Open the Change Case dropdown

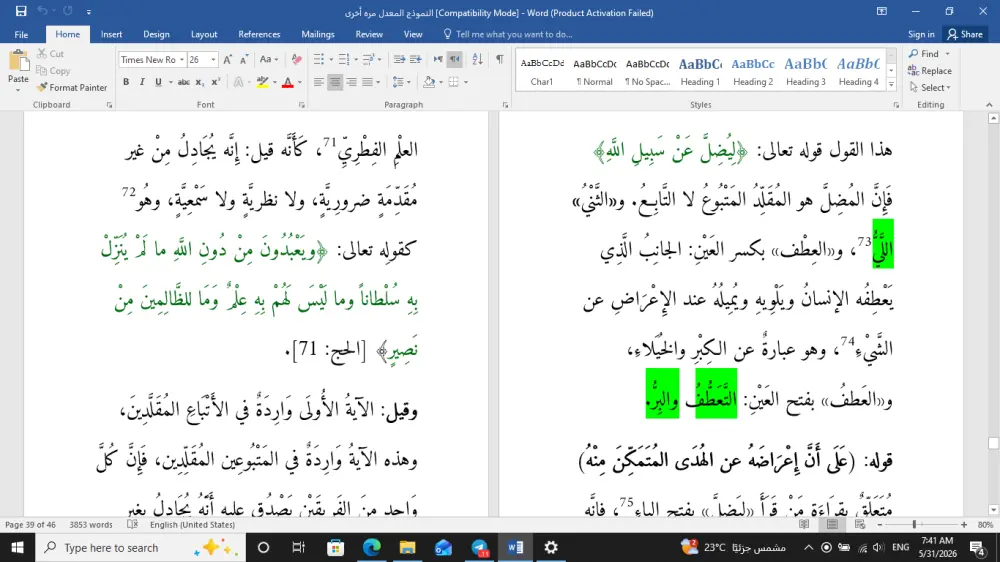[268, 59]
